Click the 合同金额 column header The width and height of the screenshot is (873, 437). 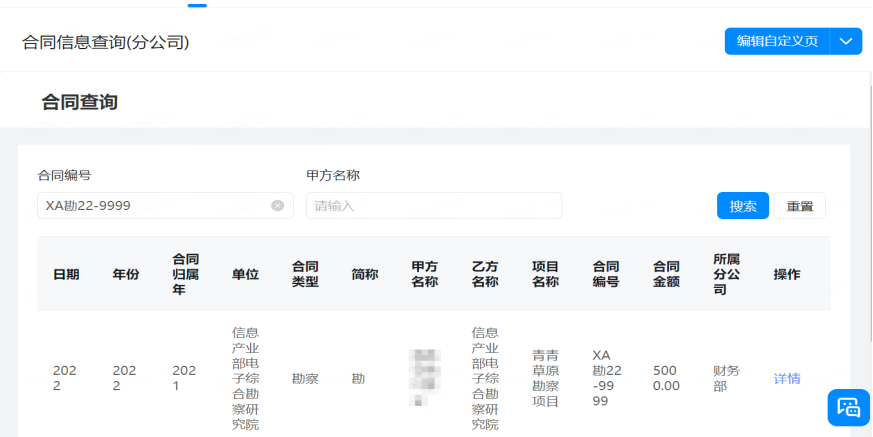pyautogui.click(x=666, y=274)
